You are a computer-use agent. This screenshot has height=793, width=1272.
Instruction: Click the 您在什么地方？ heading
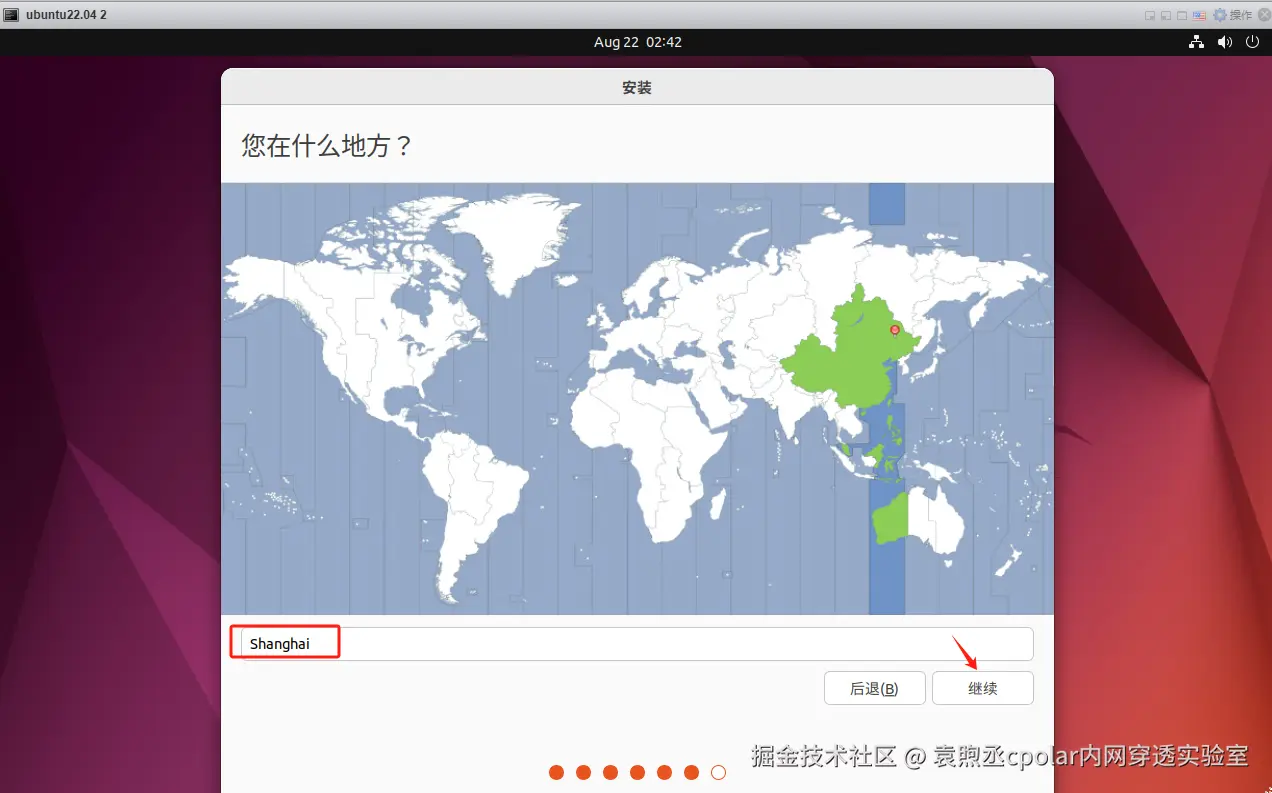pyautogui.click(x=327, y=145)
